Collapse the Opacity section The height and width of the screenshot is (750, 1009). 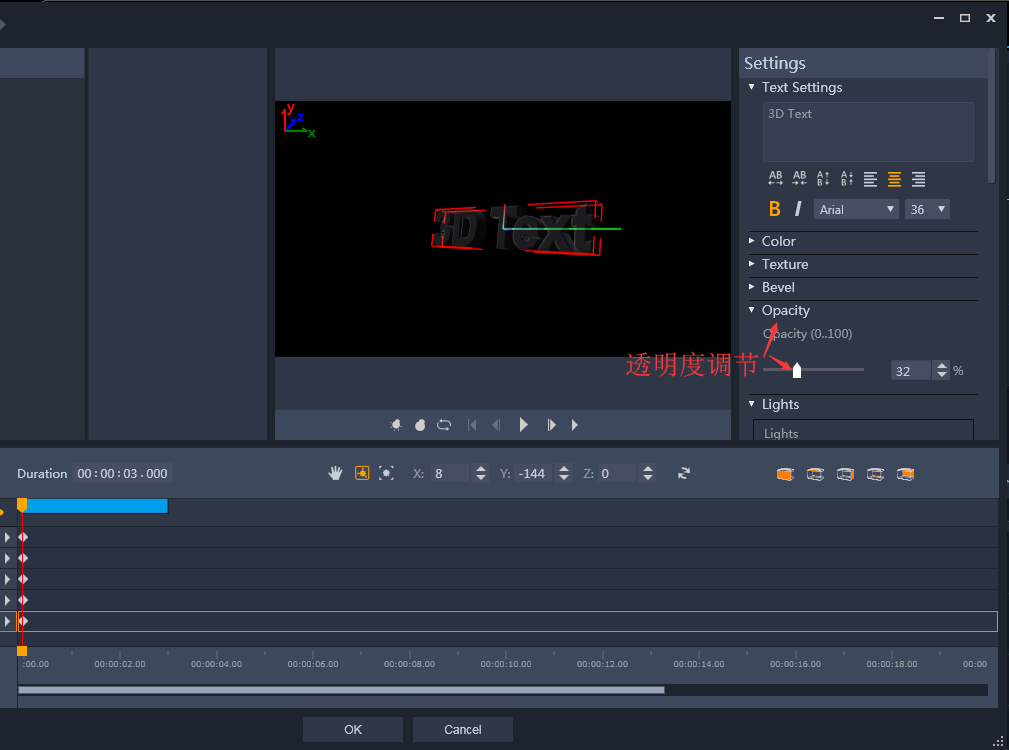[x=785, y=310]
